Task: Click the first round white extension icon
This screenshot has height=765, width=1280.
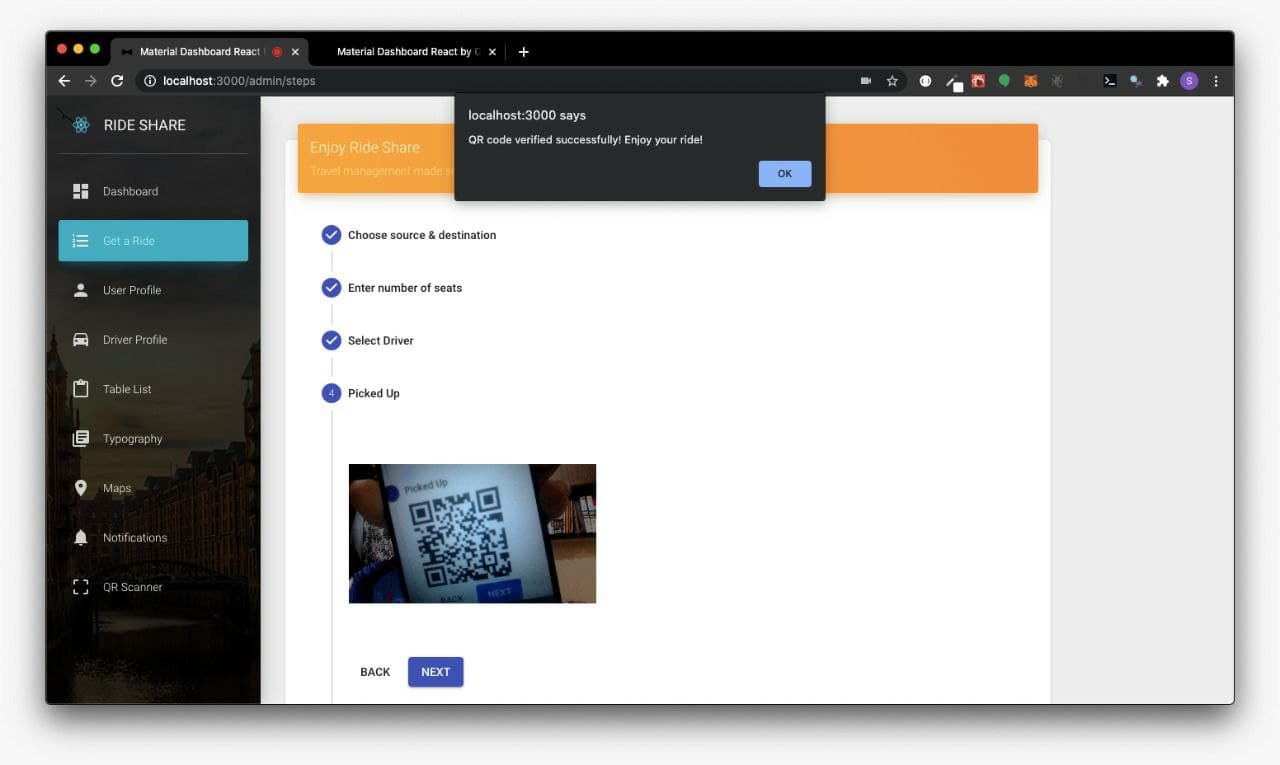Action: coord(925,81)
